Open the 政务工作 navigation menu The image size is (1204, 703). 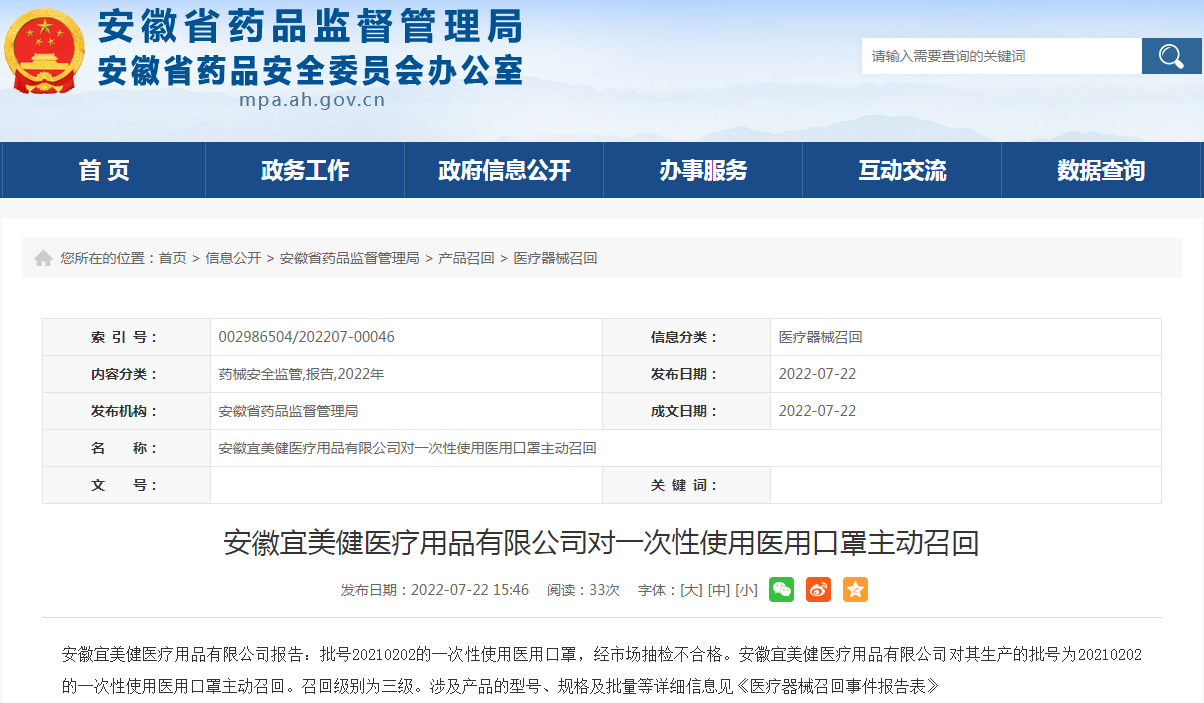(x=305, y=170)
